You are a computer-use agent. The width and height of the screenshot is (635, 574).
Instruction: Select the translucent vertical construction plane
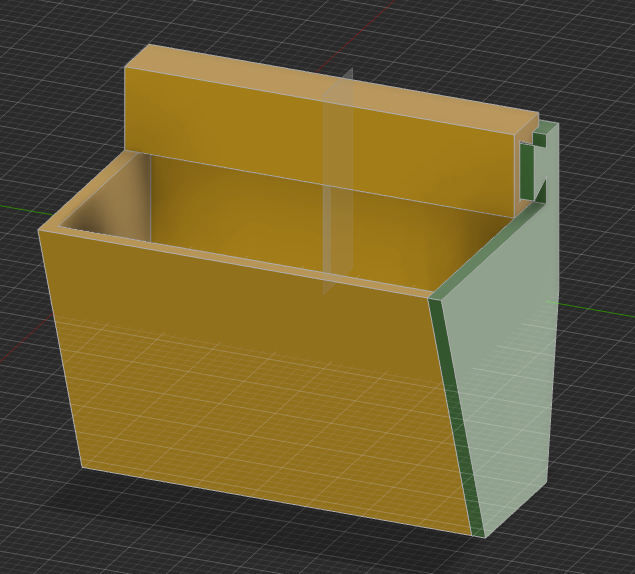coord(337,181)
